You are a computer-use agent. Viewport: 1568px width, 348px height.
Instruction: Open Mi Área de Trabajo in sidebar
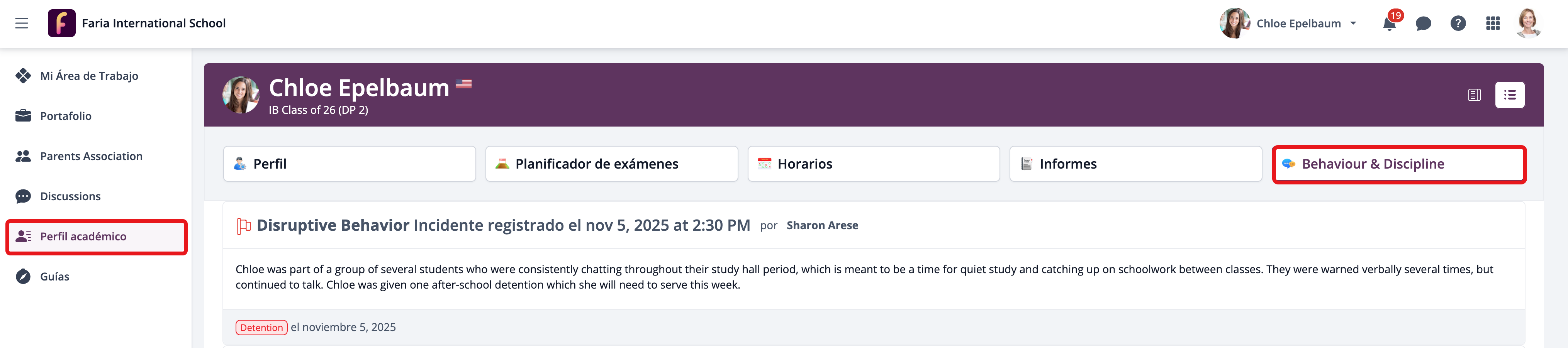[x=89, y=76]
